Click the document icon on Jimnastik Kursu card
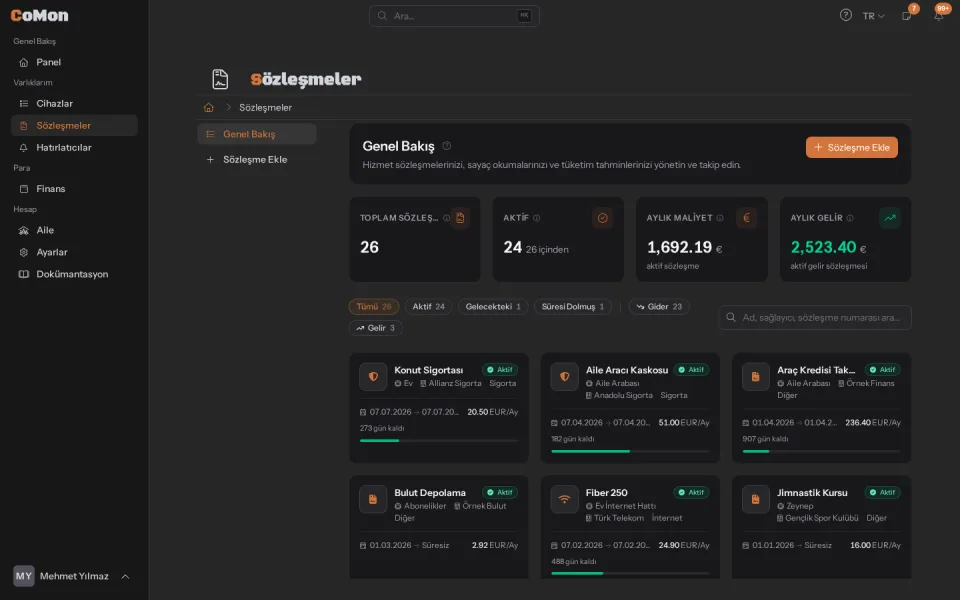 [x=756, y=499]
